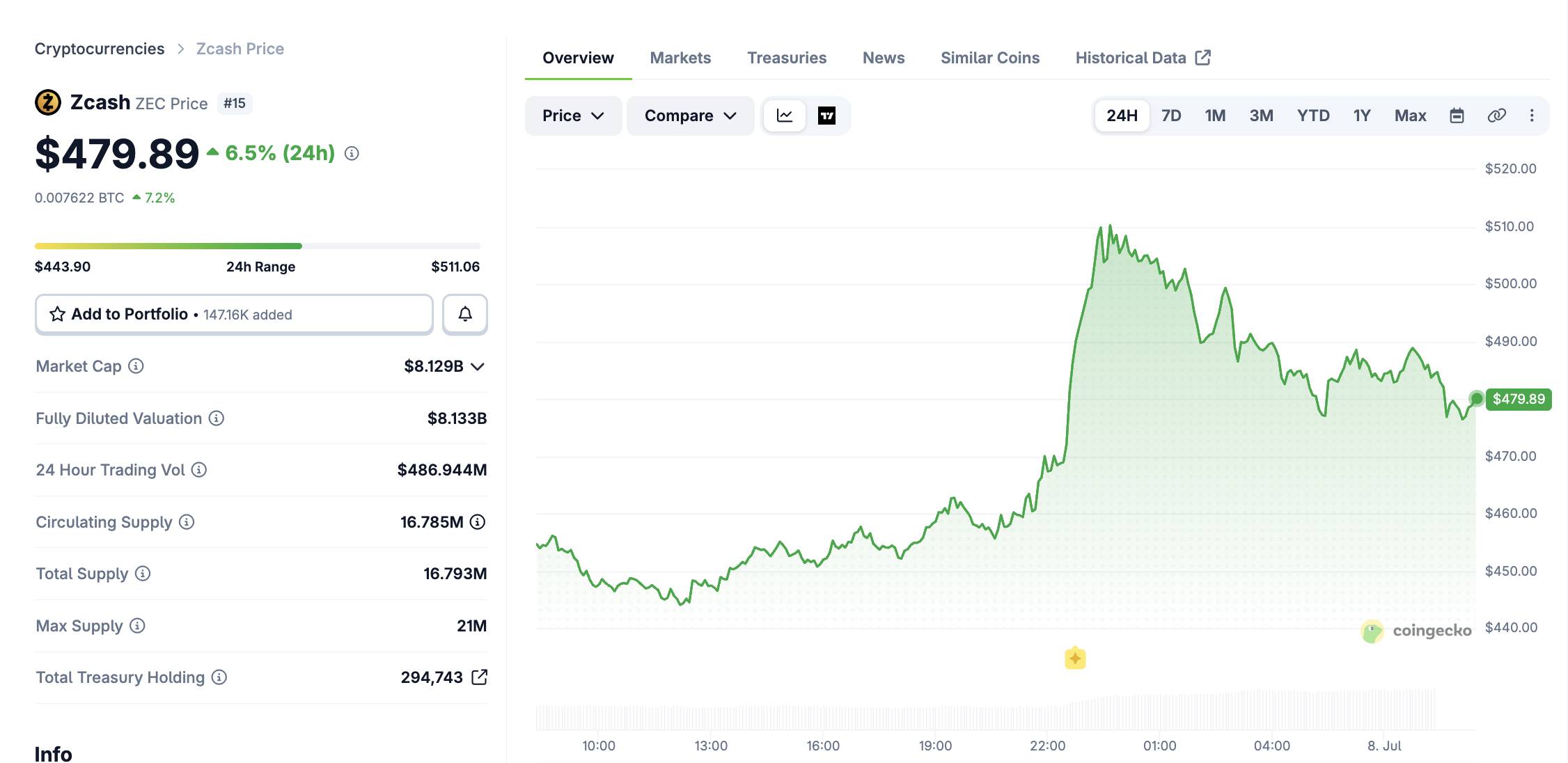Click the 294,743 treasury holding value
The height and width of the screenshot is (763, 1568).
click(x=432, y=677)
